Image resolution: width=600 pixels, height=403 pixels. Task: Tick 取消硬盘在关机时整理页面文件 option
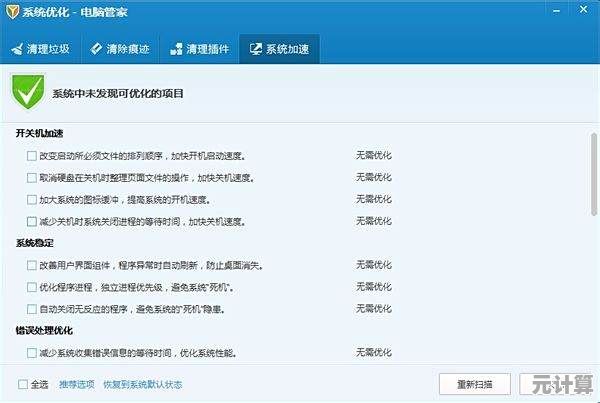(x=31, y=178)
